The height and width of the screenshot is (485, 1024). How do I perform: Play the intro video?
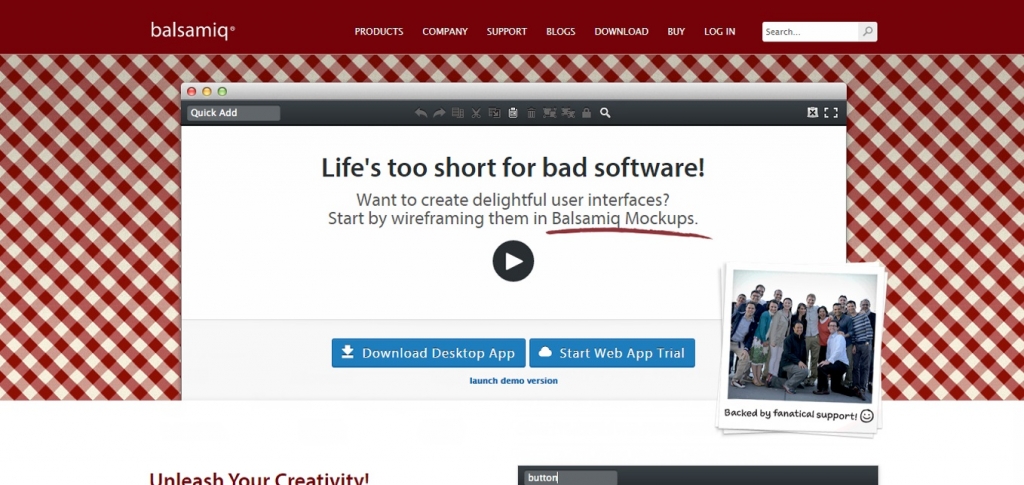513,261
